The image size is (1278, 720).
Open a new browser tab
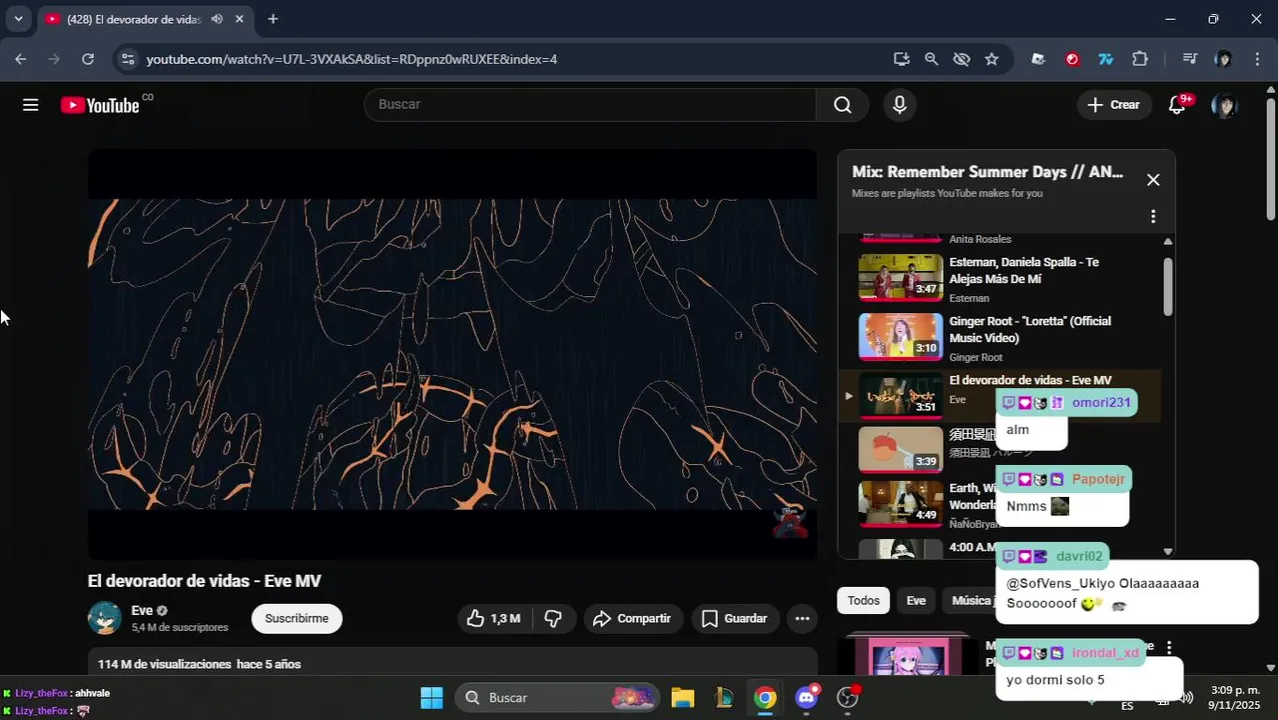point(273,19)
